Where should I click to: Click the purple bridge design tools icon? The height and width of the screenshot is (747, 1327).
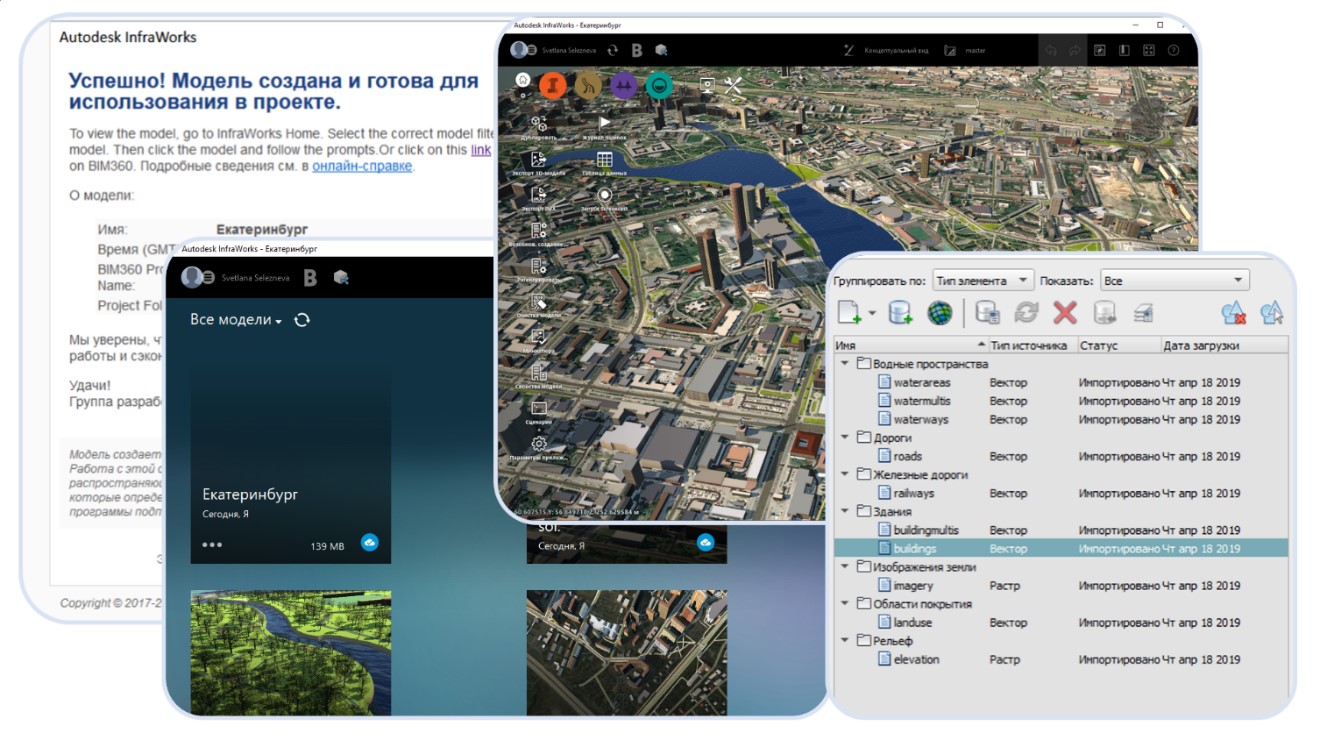pos(625,86)
